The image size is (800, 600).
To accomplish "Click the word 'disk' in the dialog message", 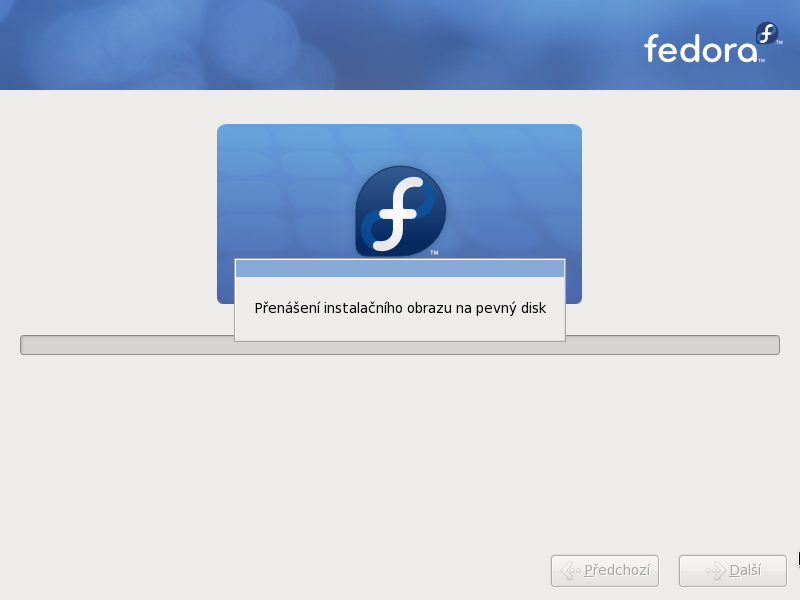I will 532,308.
